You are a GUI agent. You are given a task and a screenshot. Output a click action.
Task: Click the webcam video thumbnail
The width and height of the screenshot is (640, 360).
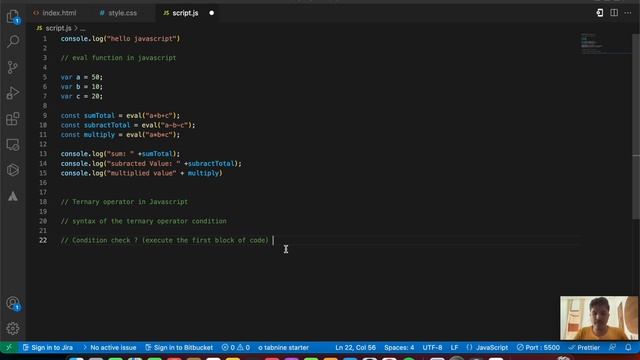pyautogui.click(x=599, y=318)
